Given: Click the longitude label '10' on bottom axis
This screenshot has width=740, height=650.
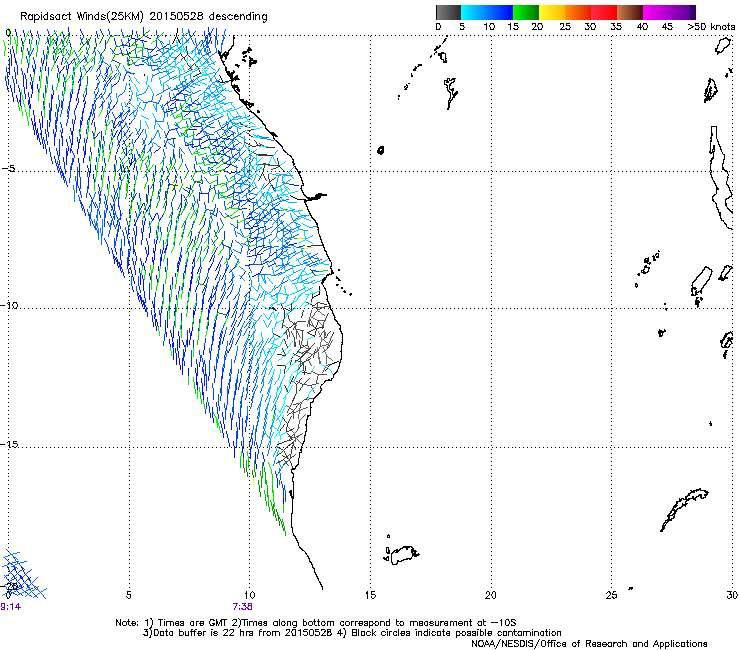Looking at the screenshot, I should (249, 595).
